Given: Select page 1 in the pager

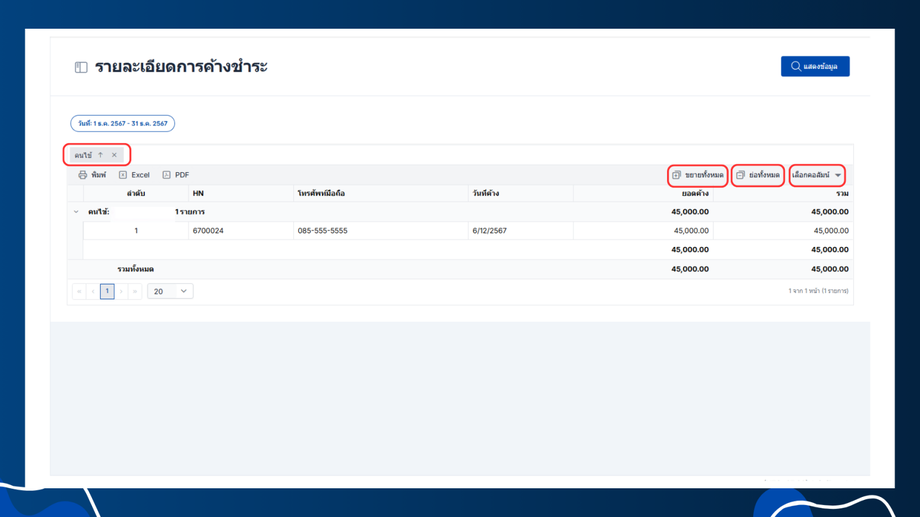Looking at the screenshot, I should tap(107, 291).
